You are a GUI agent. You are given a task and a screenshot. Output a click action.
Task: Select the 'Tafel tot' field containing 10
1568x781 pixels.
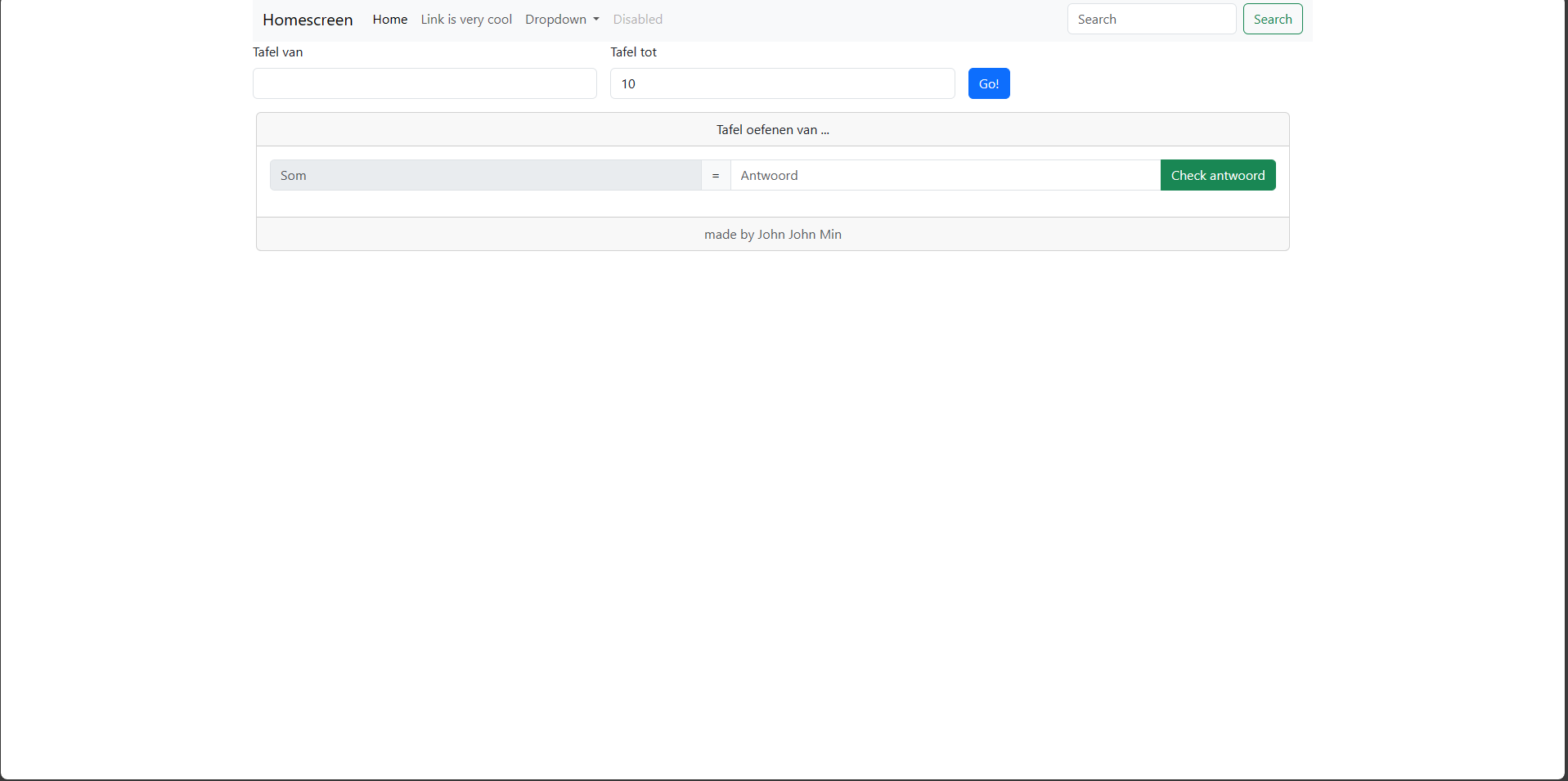783,83
